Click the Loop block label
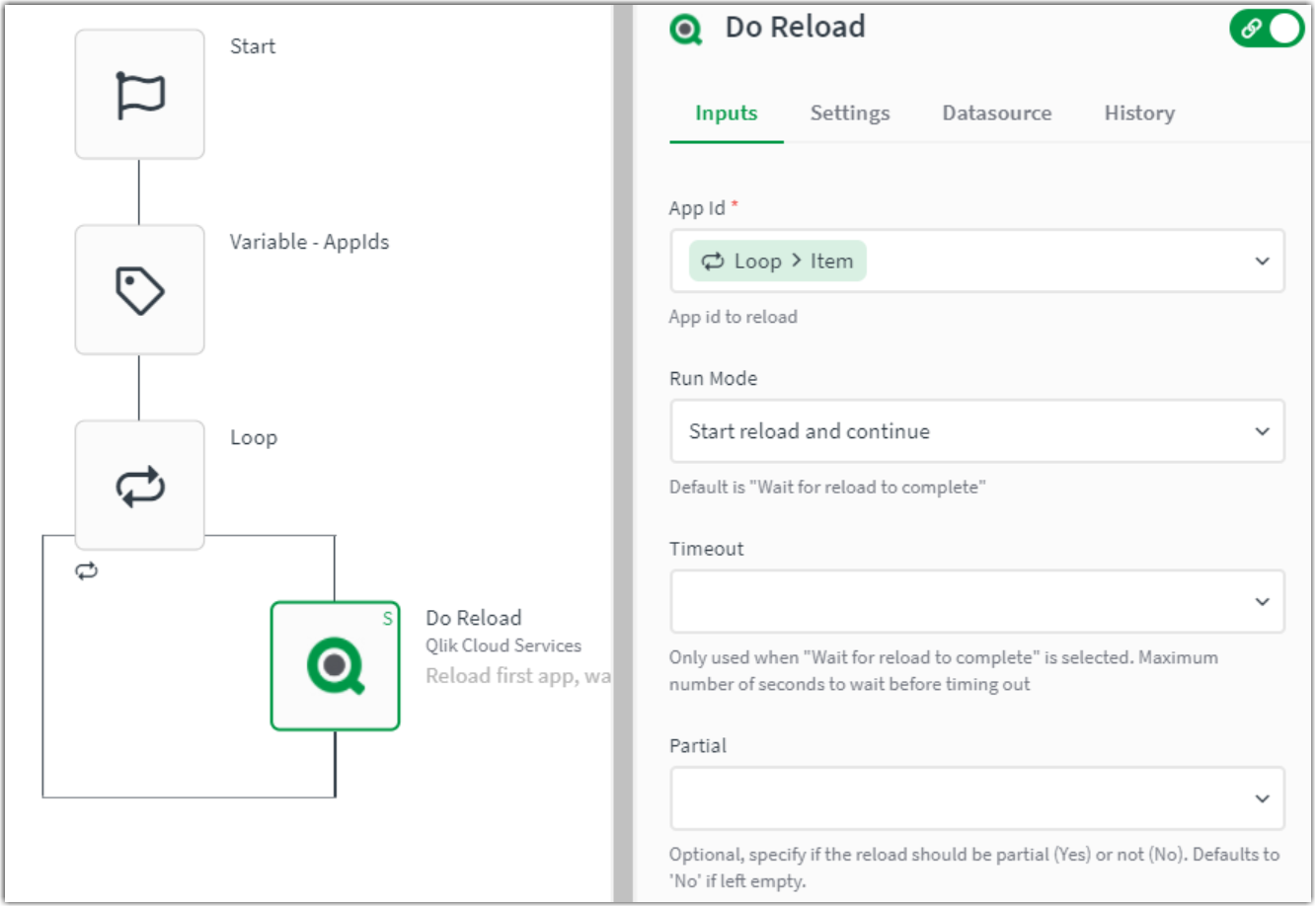This screenshot has width=1316, height=907. pos(254,437)
